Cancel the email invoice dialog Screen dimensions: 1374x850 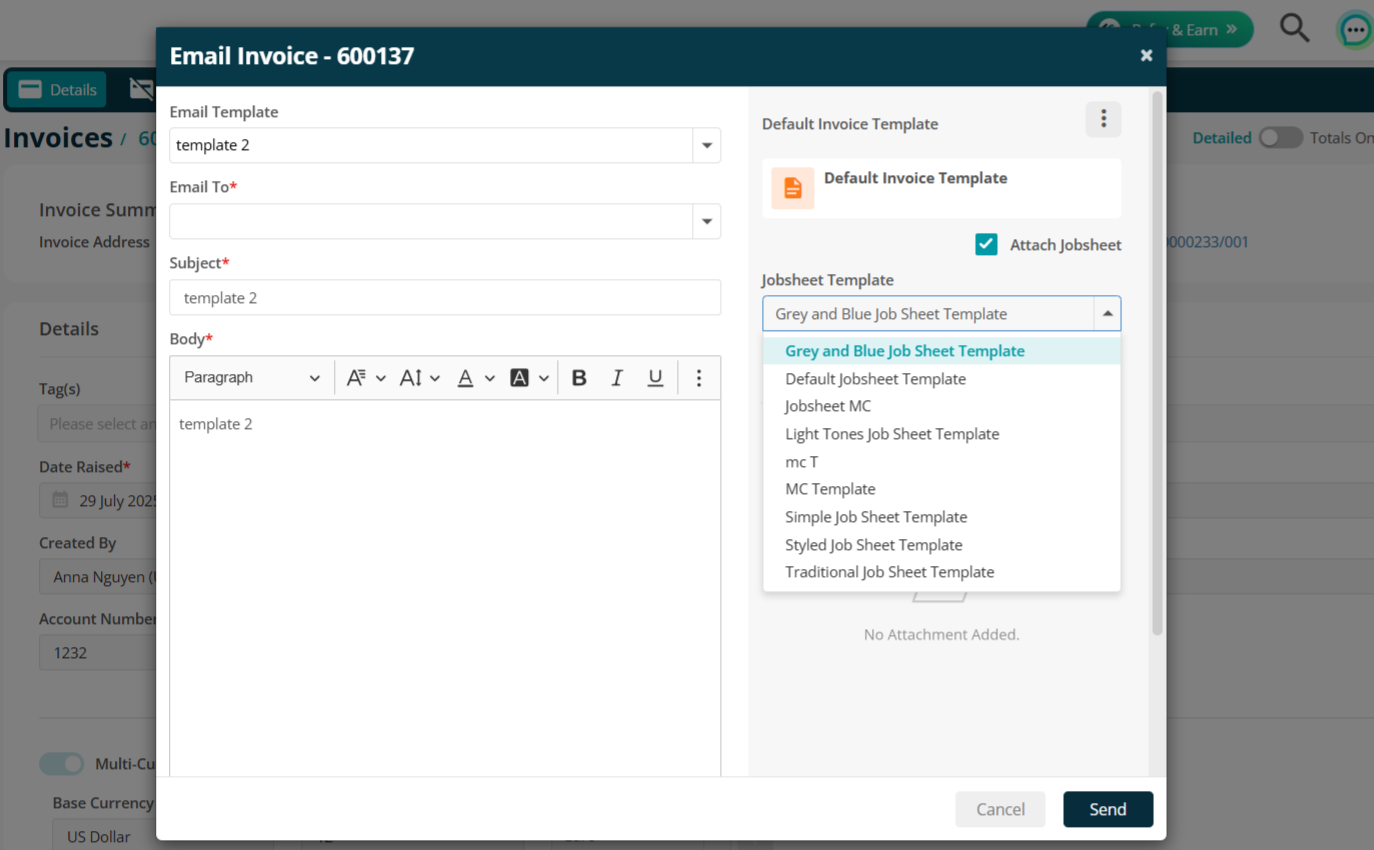point(1000,809)
